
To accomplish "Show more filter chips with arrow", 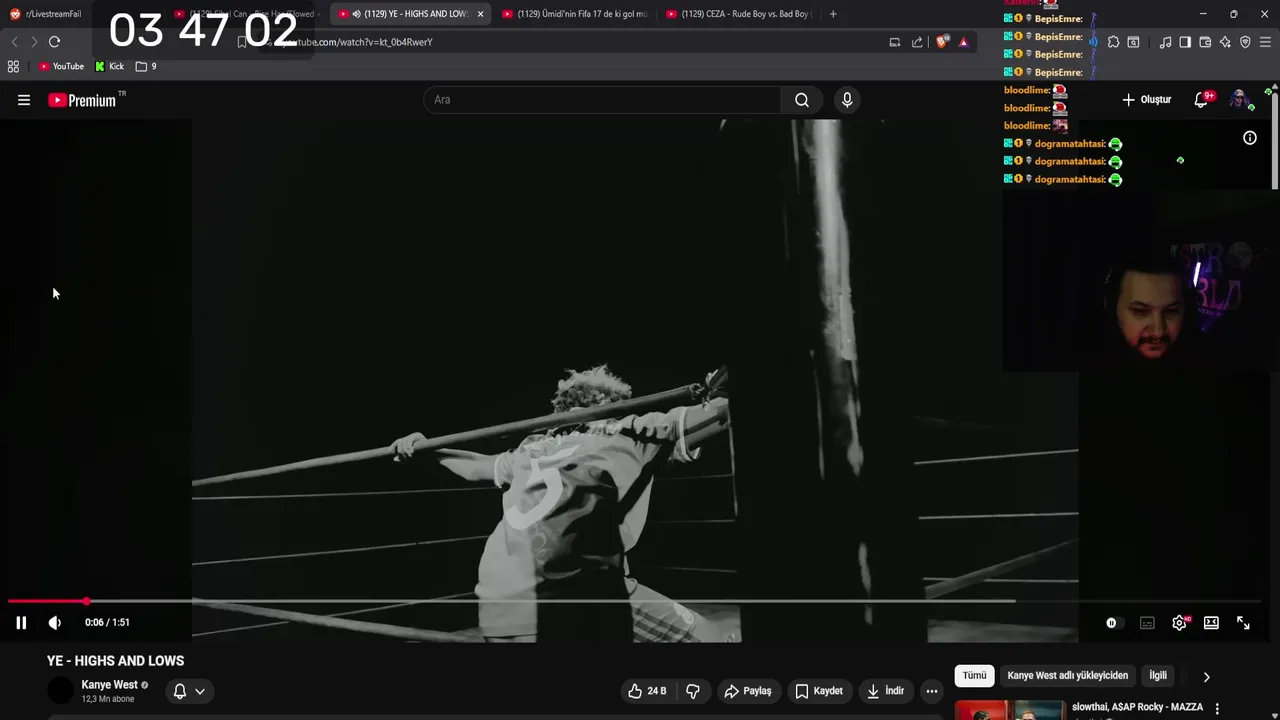I will pos(1206,677).
